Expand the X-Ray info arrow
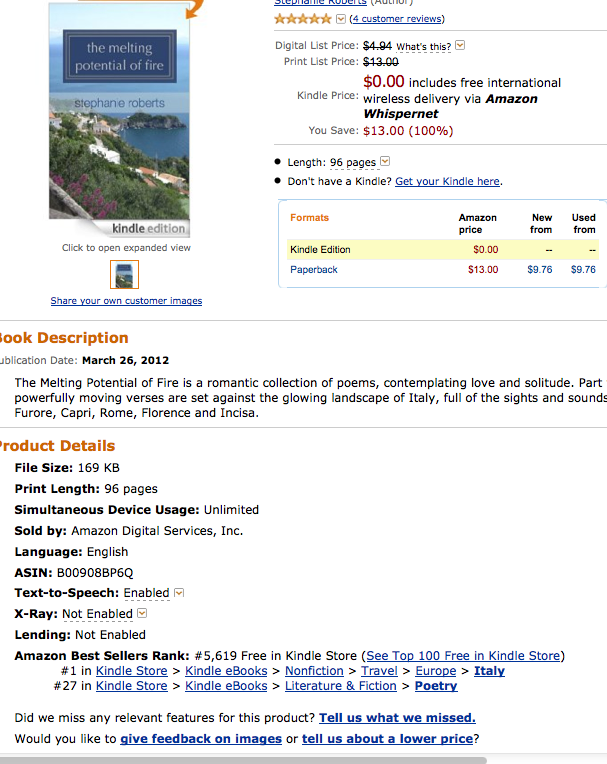Viewport: 607px width, 764px height. (x=142, y=614)
